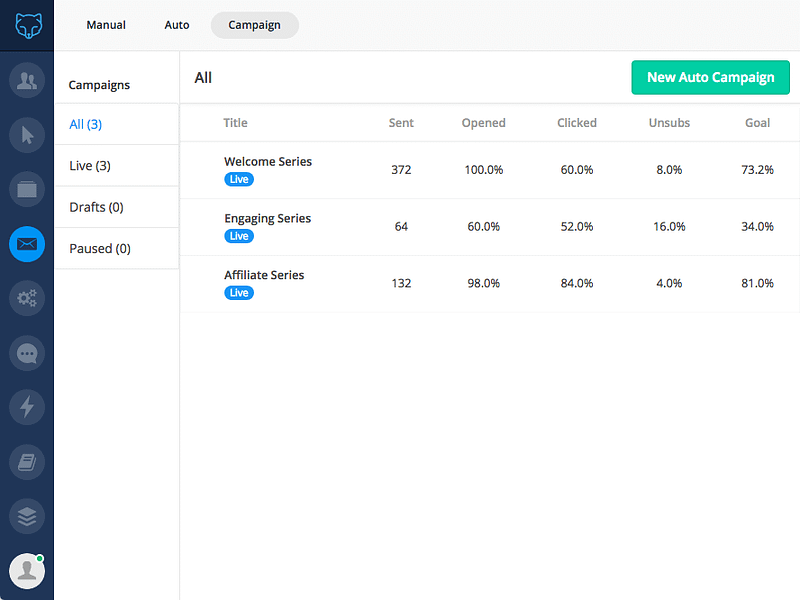Show Drafts (0) campaigns

pos(116,207)
